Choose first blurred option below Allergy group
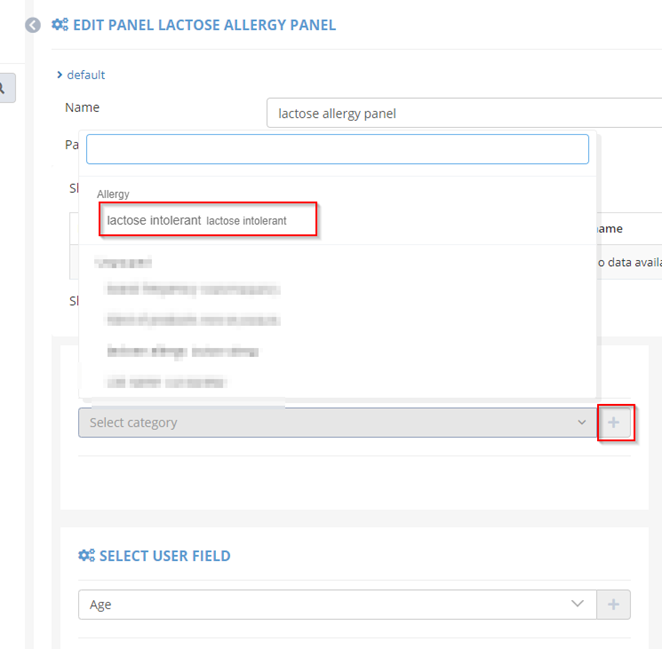This screenshot has width=662, height=649. (x=193, y=290)
